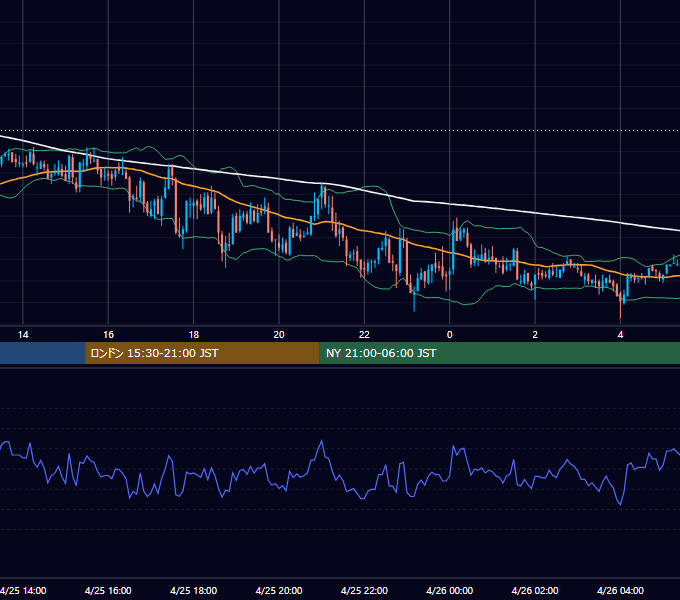
Task: Click the blue session bar before ロンドン
Action: tap(42, 353)
